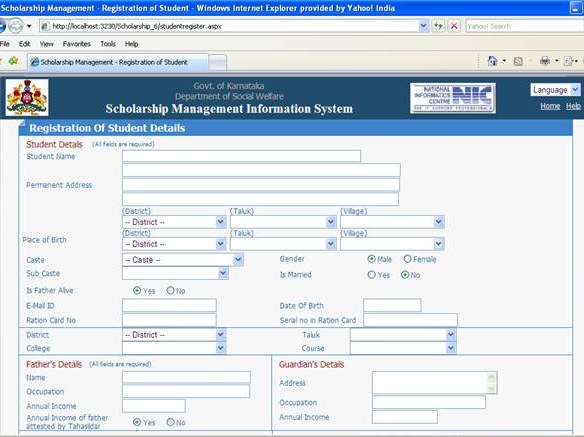Select No for Is Father Alive
This screenshot has height=437, width=584.
[x=170, y=291]
